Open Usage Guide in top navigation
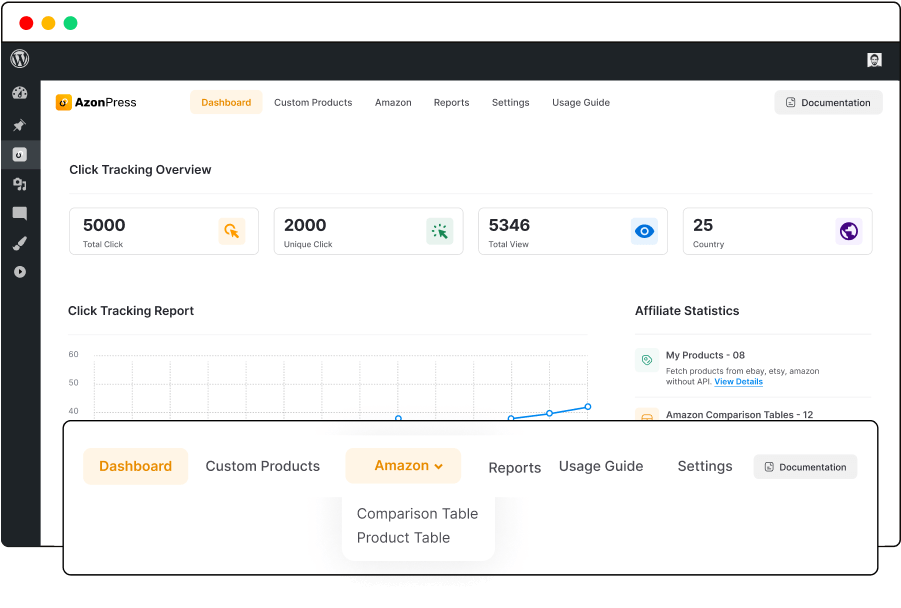 [x=581, y=102]
